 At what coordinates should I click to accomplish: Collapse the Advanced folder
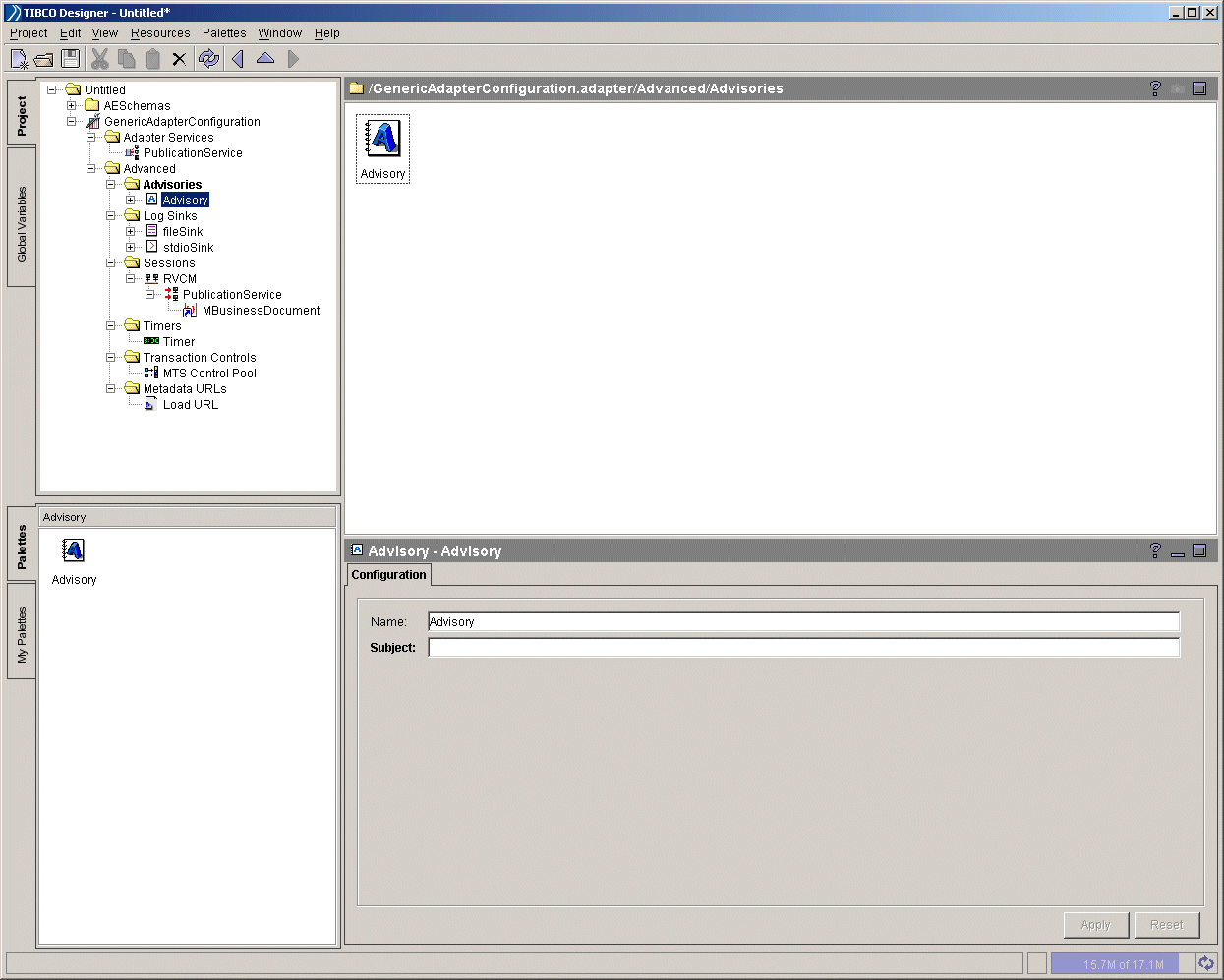[x=91, y=169]
